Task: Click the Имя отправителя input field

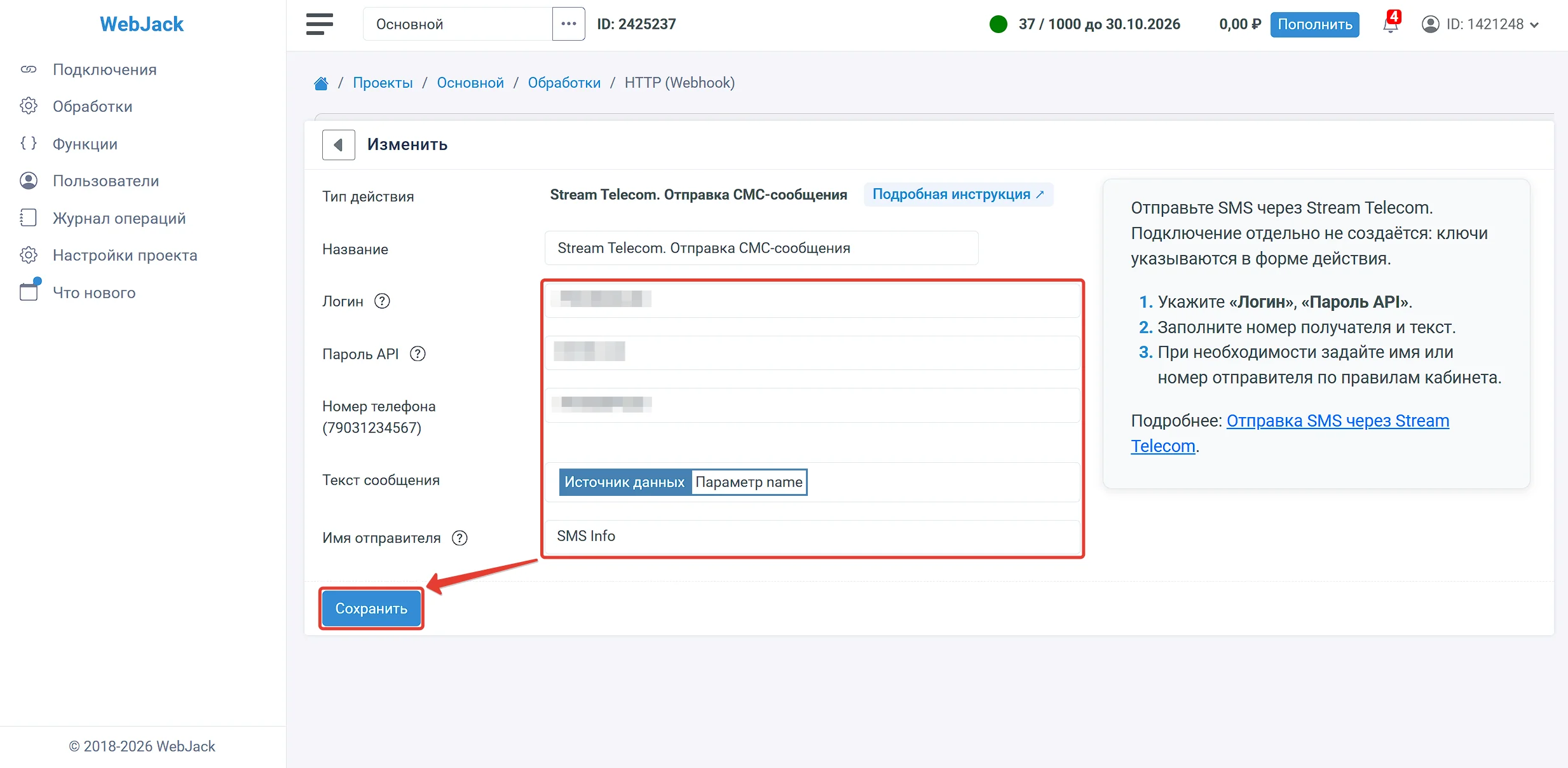Action: [x=812, y=537]
